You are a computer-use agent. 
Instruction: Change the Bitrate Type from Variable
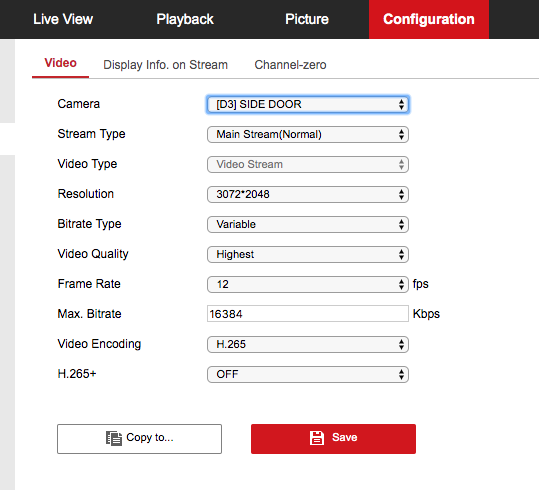pyautogui.click(x=308, y=225)
